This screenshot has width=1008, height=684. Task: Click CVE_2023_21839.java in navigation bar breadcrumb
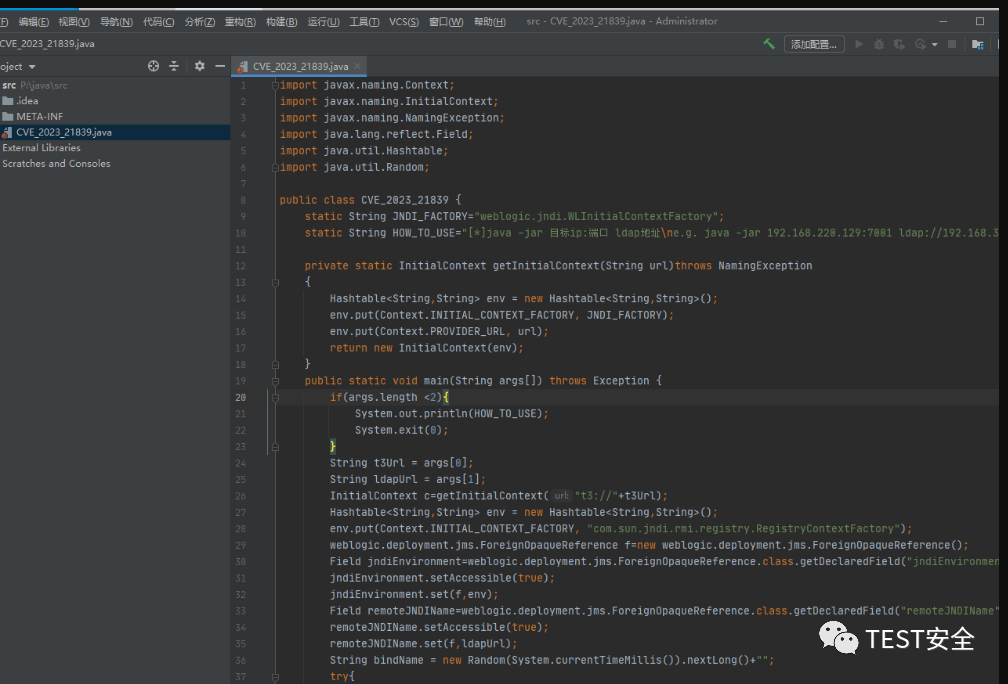click(x=47, y=44)
